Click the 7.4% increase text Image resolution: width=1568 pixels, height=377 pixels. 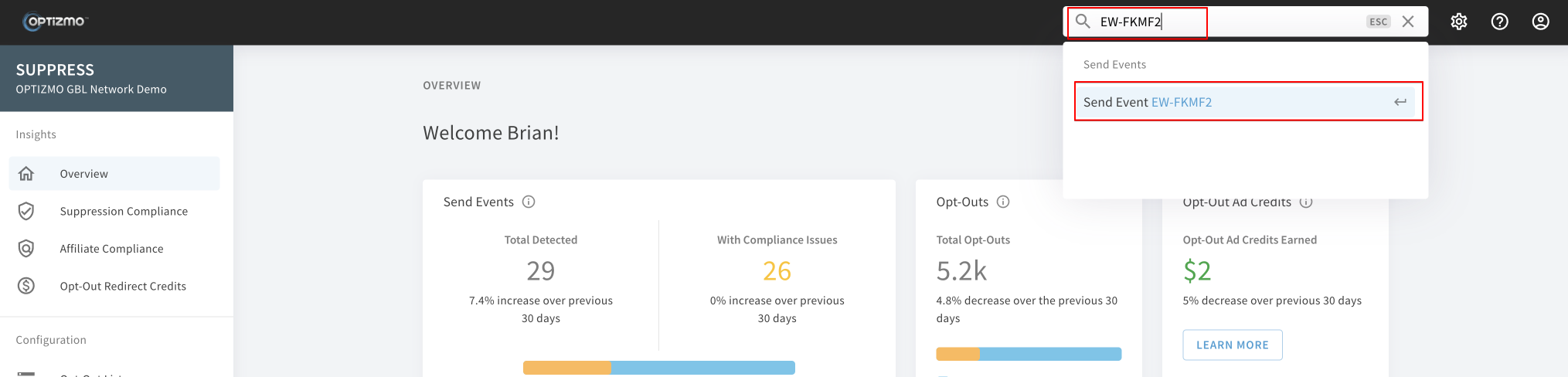pos(541,310)
